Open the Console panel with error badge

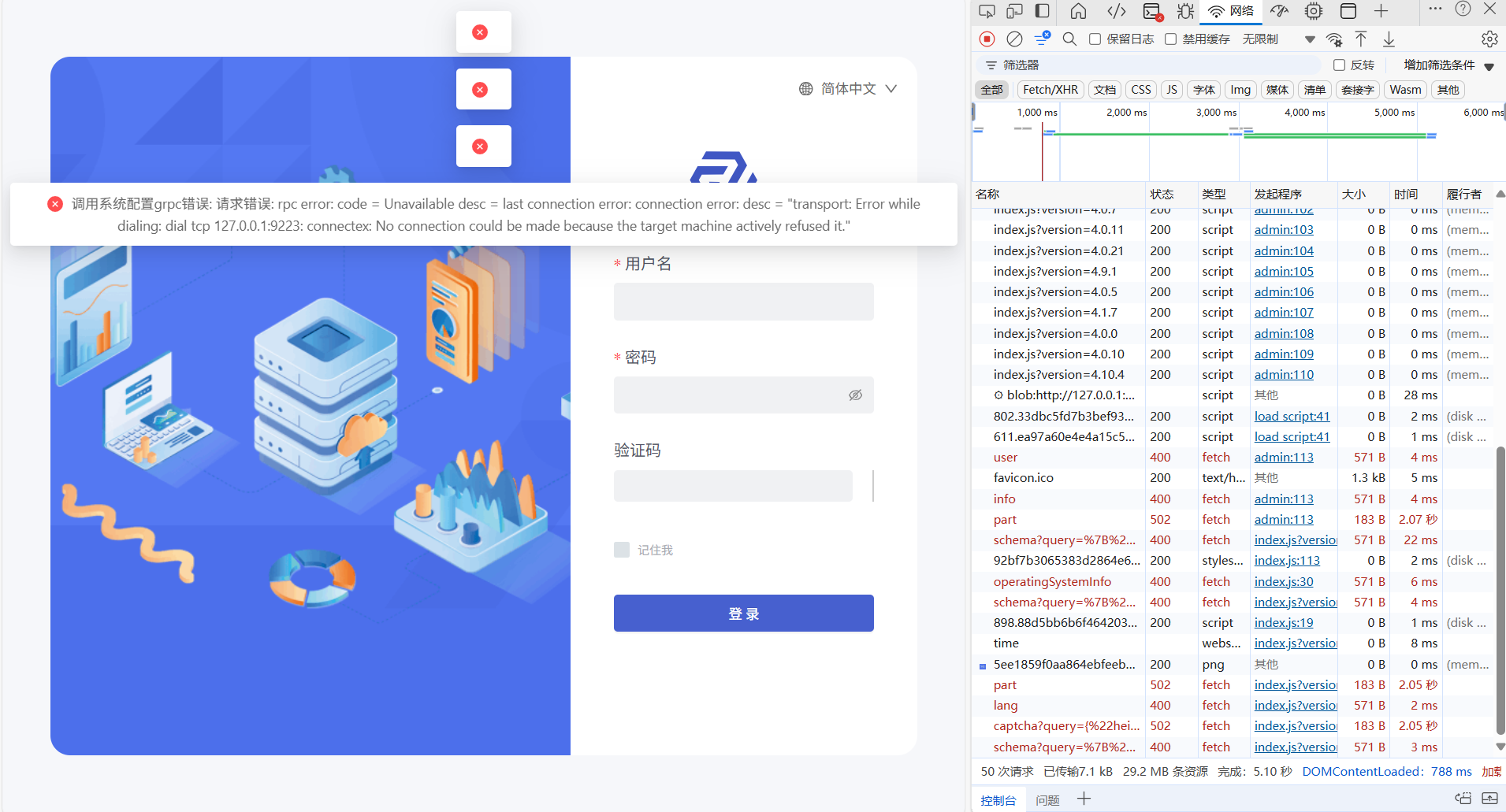(x=1152, y=12)
